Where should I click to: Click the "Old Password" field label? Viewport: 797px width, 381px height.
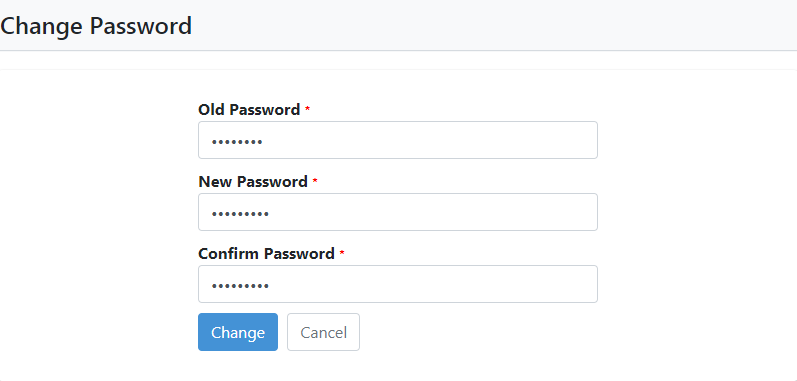pos(249,110)
